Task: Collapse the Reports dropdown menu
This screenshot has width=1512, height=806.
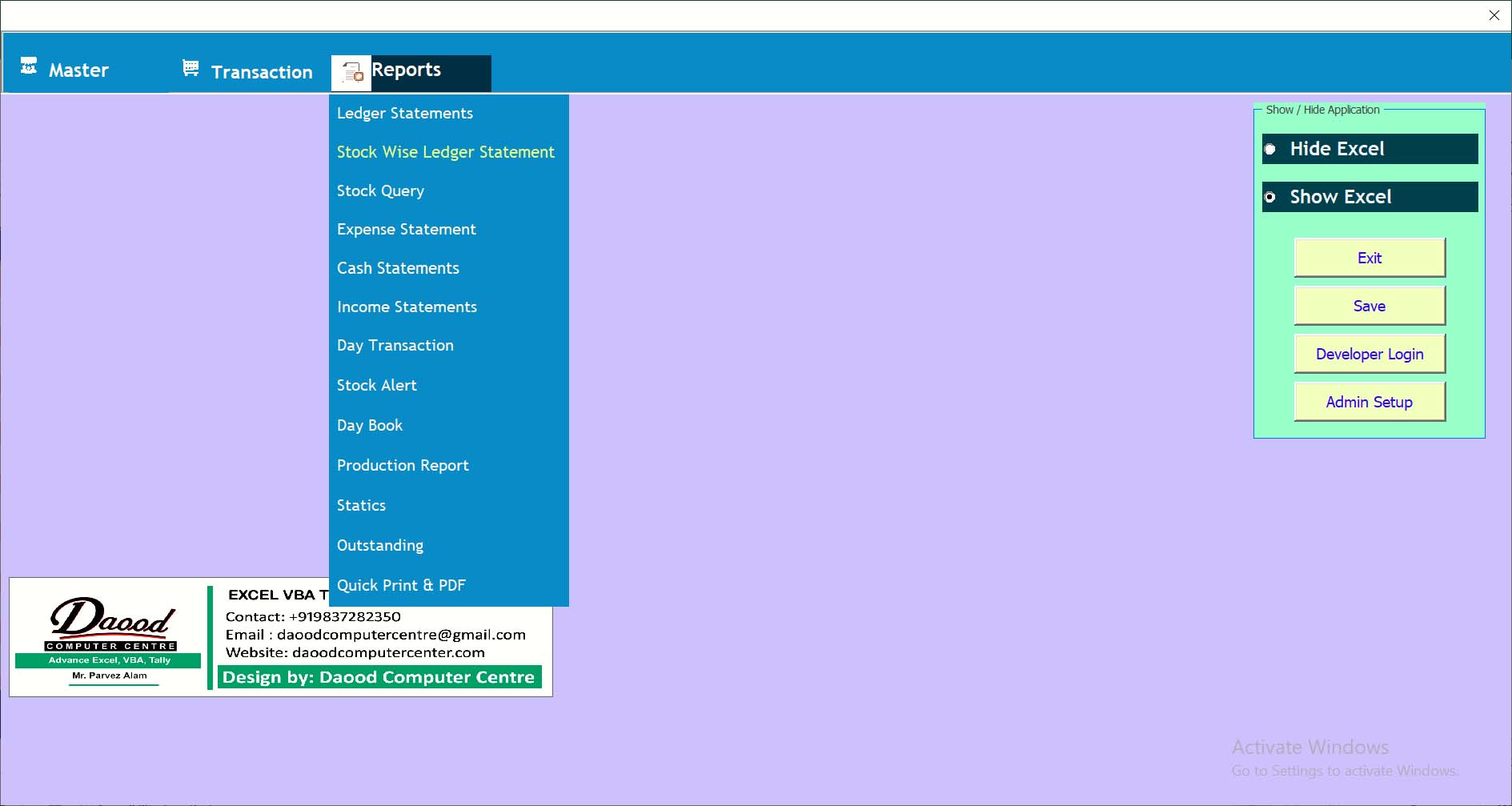Action: click(x=408, y=70)
